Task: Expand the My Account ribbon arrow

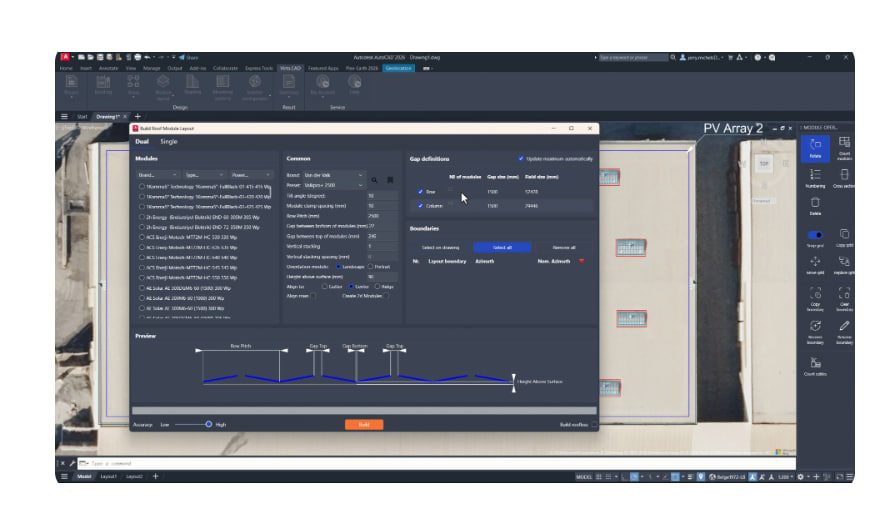Action: click(322, 98)
